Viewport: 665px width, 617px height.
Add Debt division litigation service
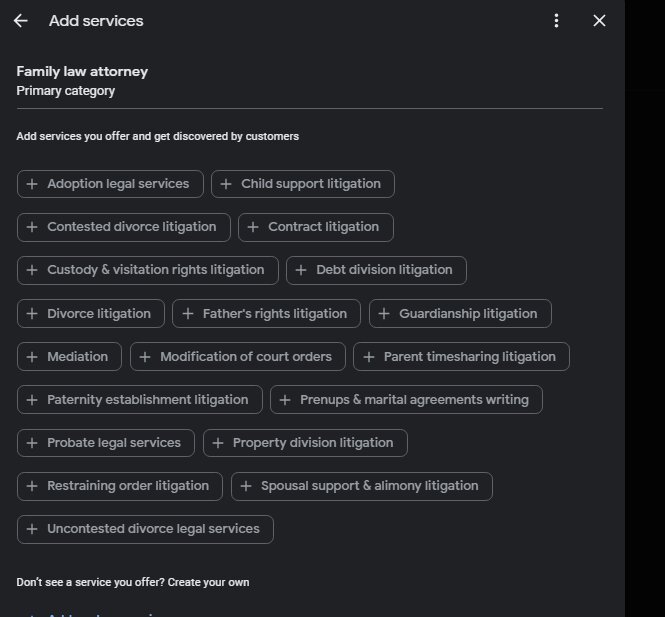coord(376,270)
